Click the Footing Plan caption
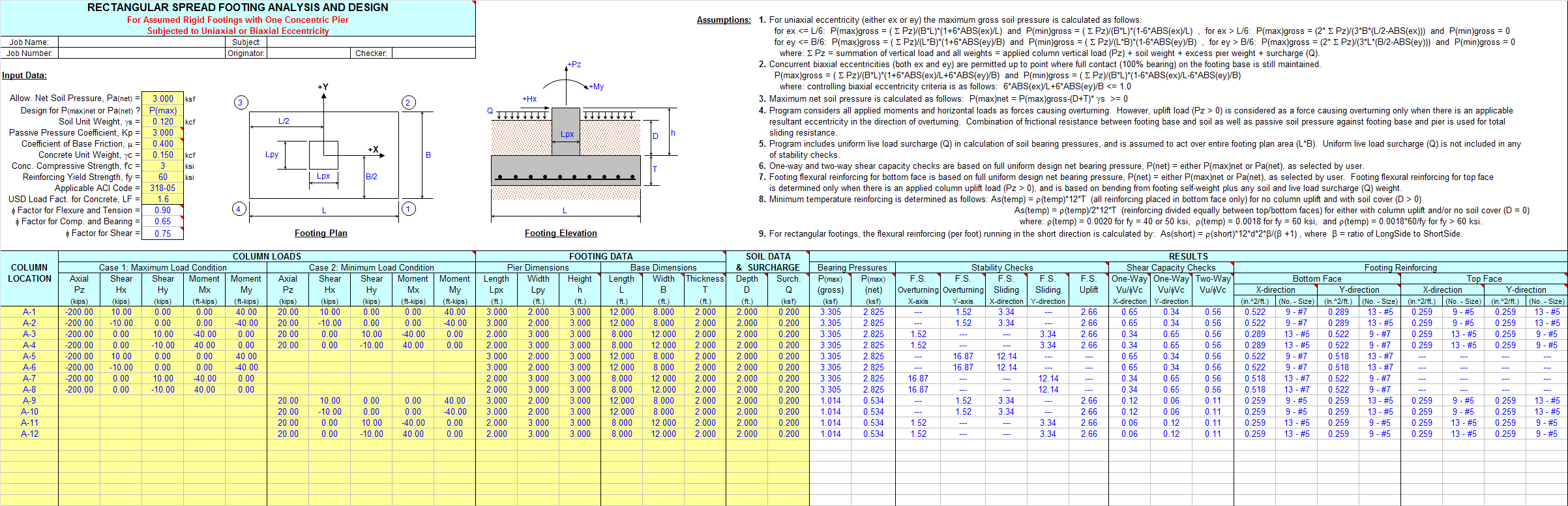This screenshot has height=506, width=1568. click(321, 233)
